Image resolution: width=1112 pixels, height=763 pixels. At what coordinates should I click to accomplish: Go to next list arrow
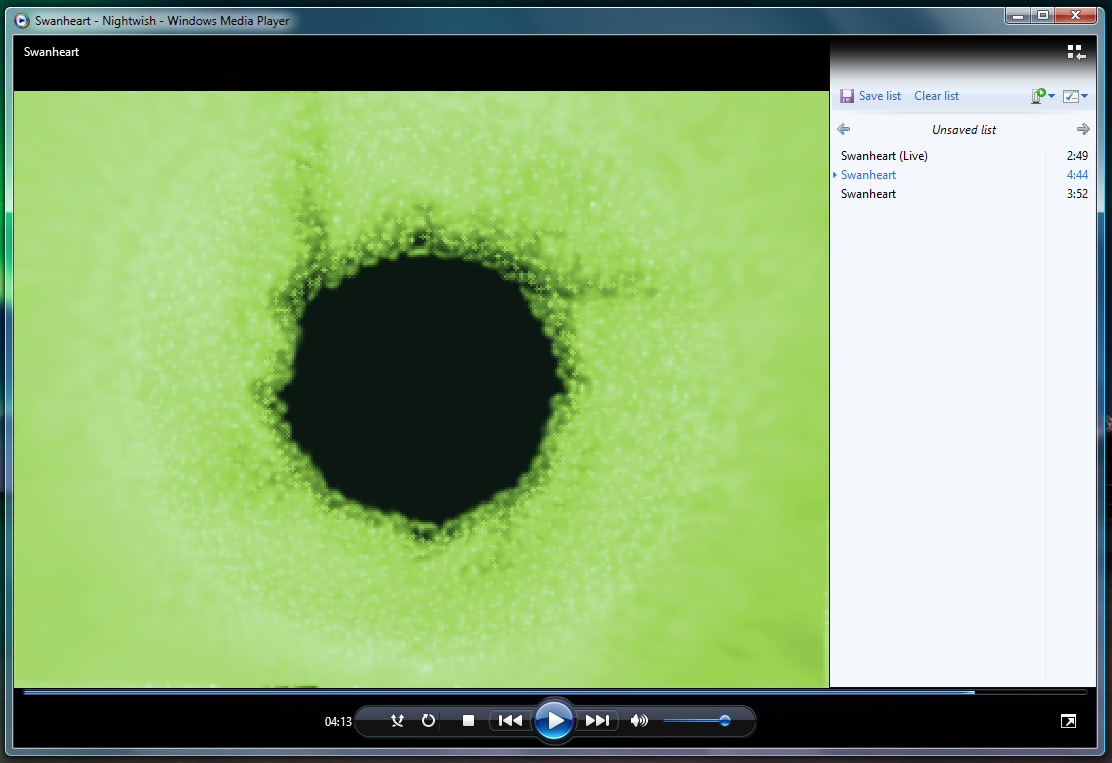coord(1083,129)
